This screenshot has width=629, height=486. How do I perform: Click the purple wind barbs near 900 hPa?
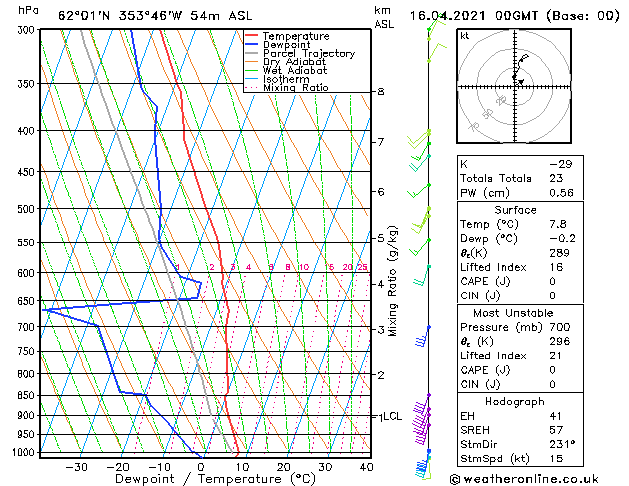click(x=420, y=421)
